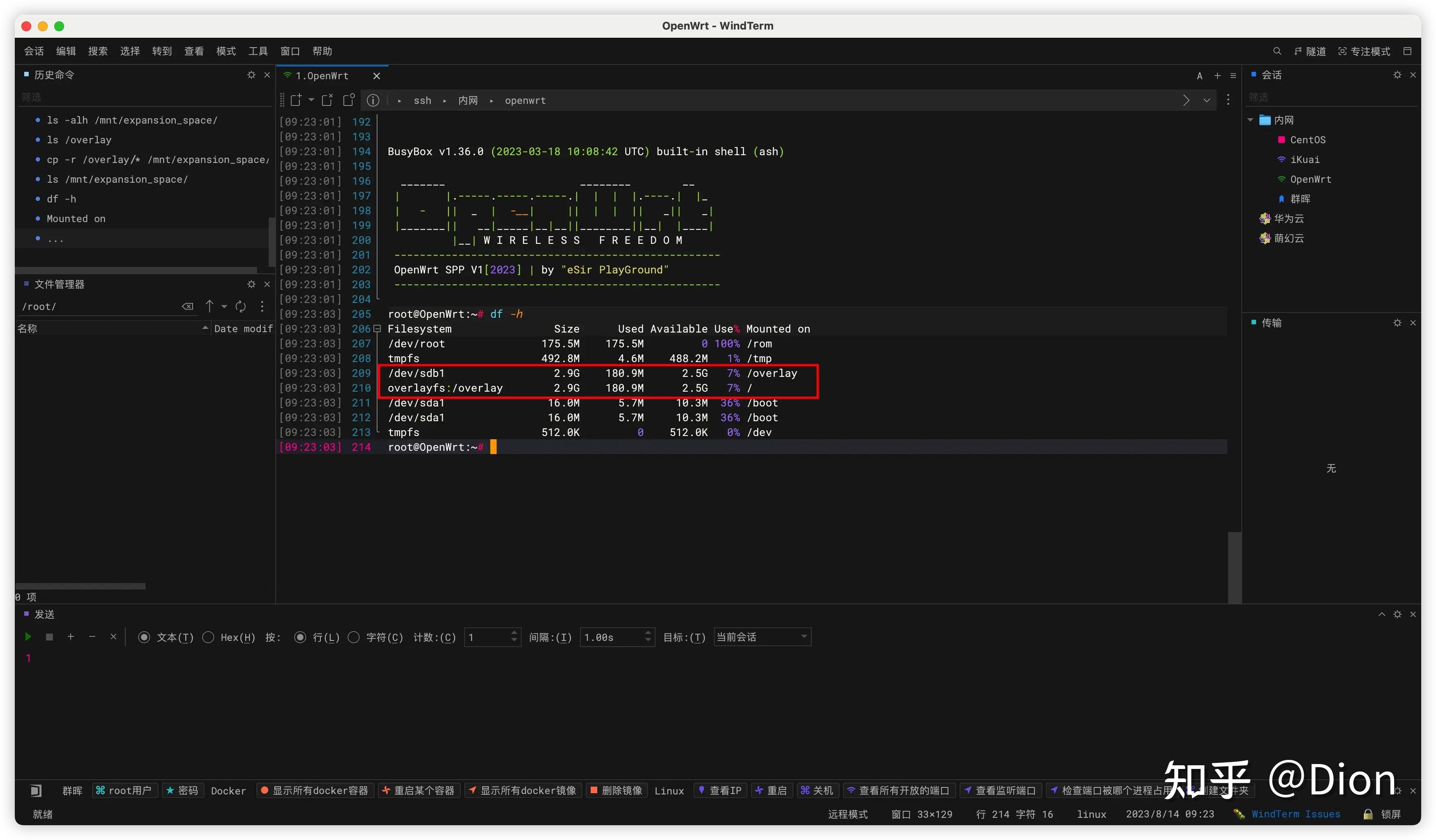Image resolution: width=1436 pixels, height=840 pixels.
Task: Select the 字符(C) radio option
Action: point(354,637)
